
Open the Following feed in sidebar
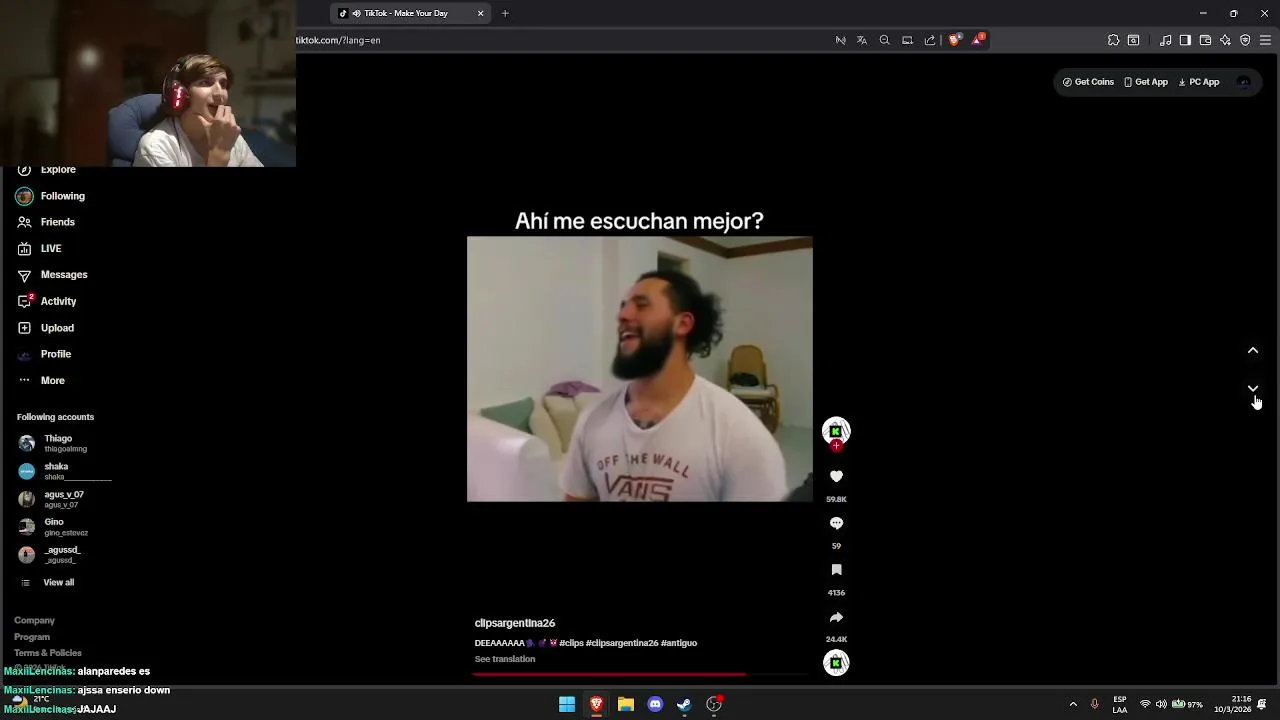click(x=50, y=196)
